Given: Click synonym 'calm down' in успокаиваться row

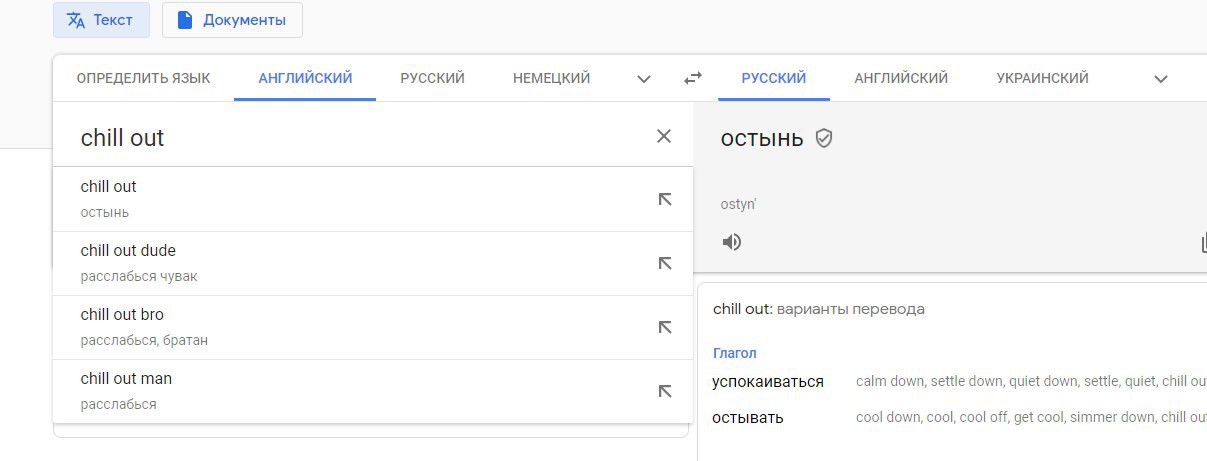Looking at the screenshot, I should pyautogui.click(x=890, y=381).
